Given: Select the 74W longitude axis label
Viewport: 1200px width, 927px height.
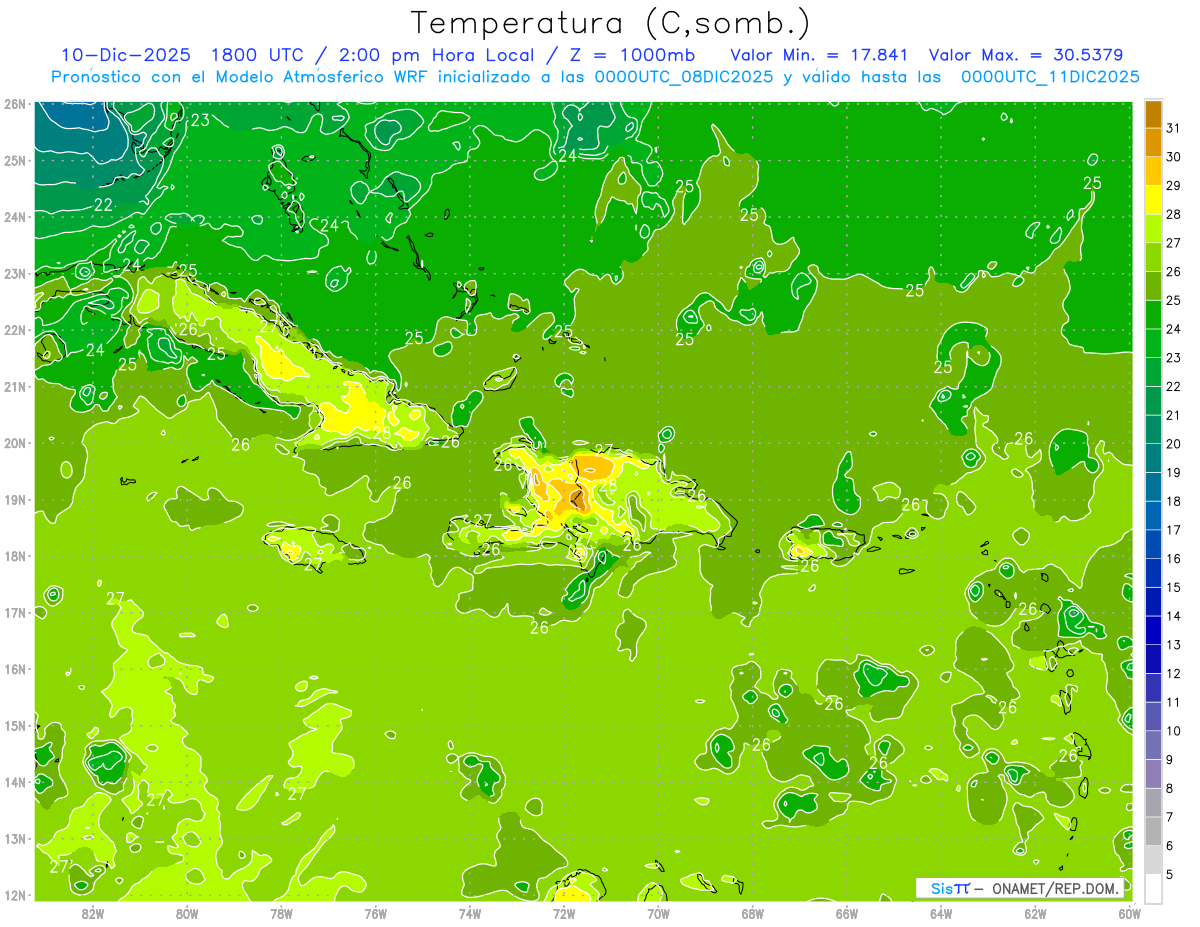Looking at the screenshot, I should (470, 912).
